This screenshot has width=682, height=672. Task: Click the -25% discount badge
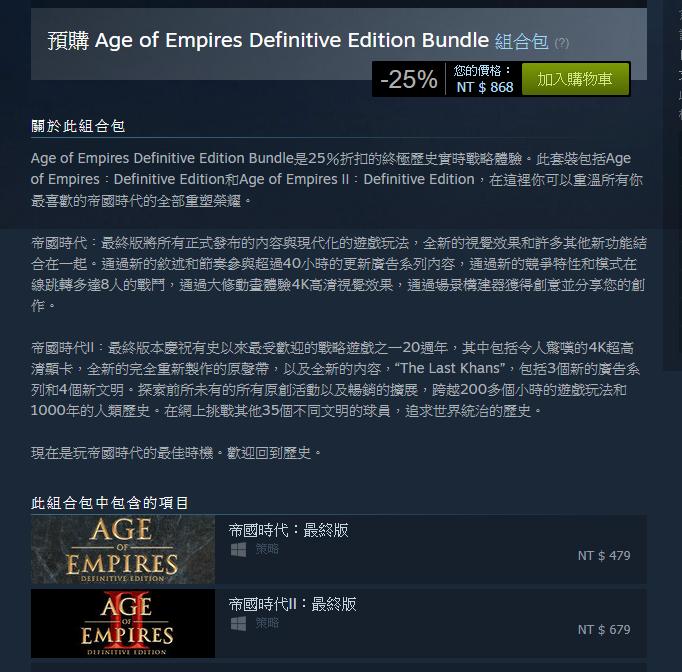click(x=408, y=79)
